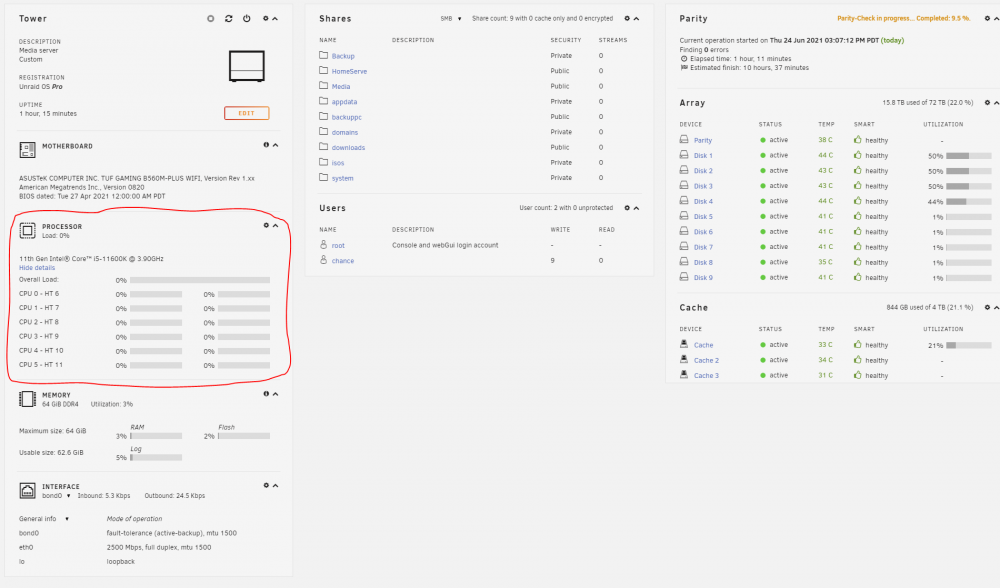
Task: Click Cache utilization bar at 21%
Action: [969, 345]
